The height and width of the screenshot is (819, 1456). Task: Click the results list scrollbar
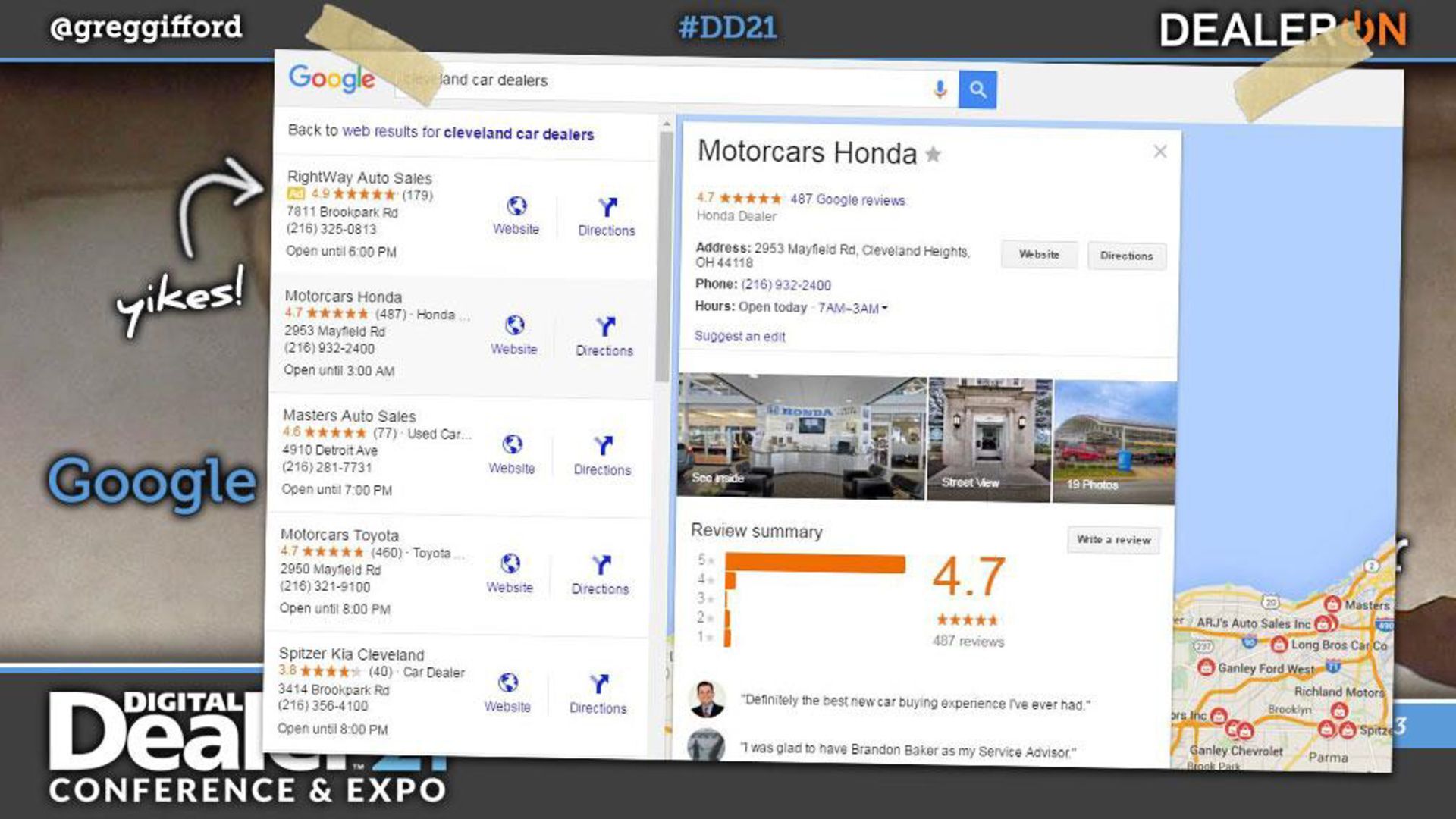click(x=665, y=258)
